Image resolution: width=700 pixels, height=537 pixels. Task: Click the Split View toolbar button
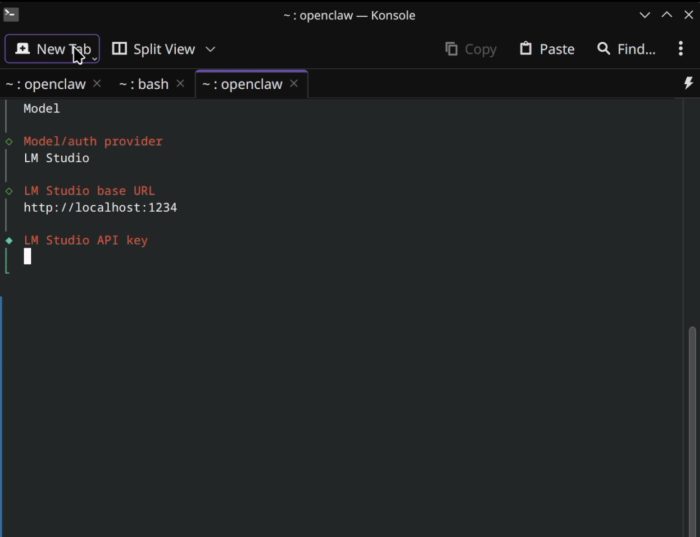[x=153, y=49]
